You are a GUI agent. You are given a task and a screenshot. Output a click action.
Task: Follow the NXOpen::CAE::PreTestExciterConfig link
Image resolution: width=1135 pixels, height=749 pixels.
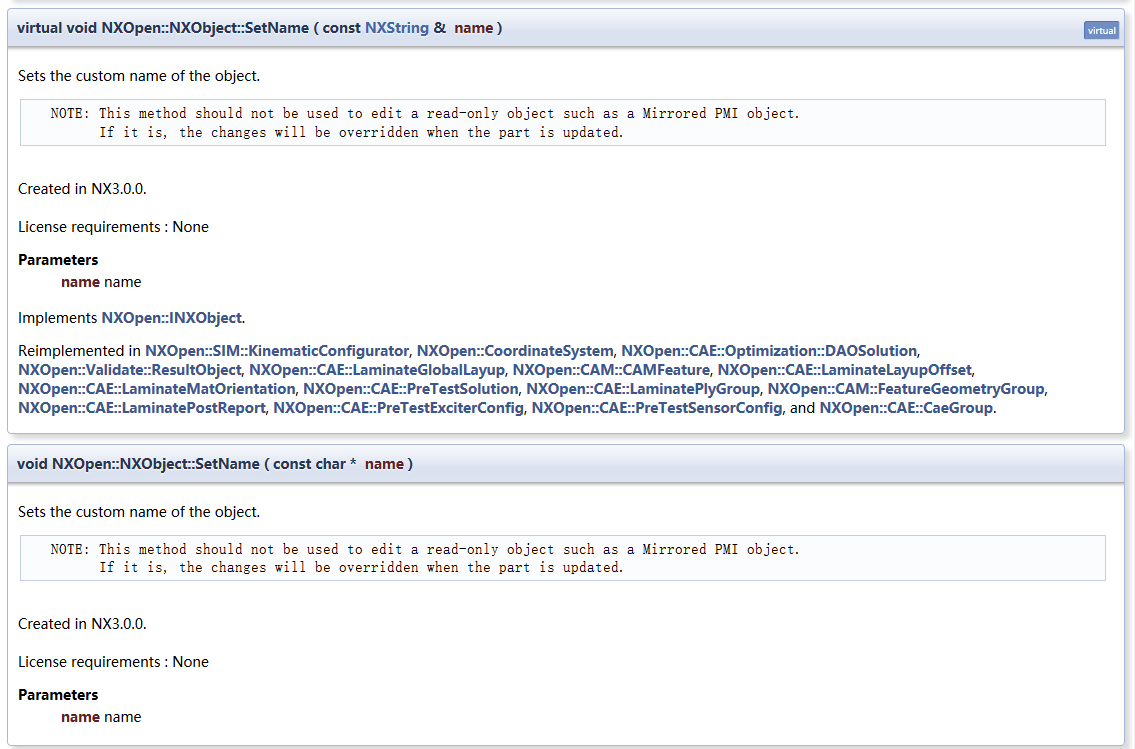398,407
